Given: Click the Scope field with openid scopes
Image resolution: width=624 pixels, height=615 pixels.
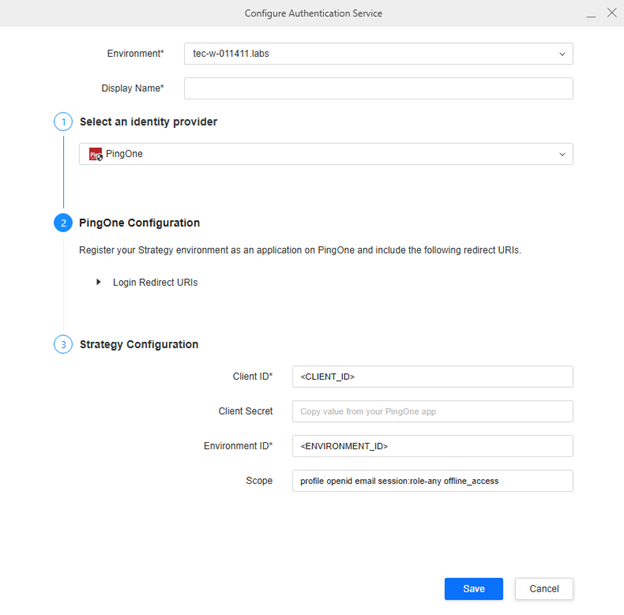Looking at the screenshot, I should coord(432,481).
